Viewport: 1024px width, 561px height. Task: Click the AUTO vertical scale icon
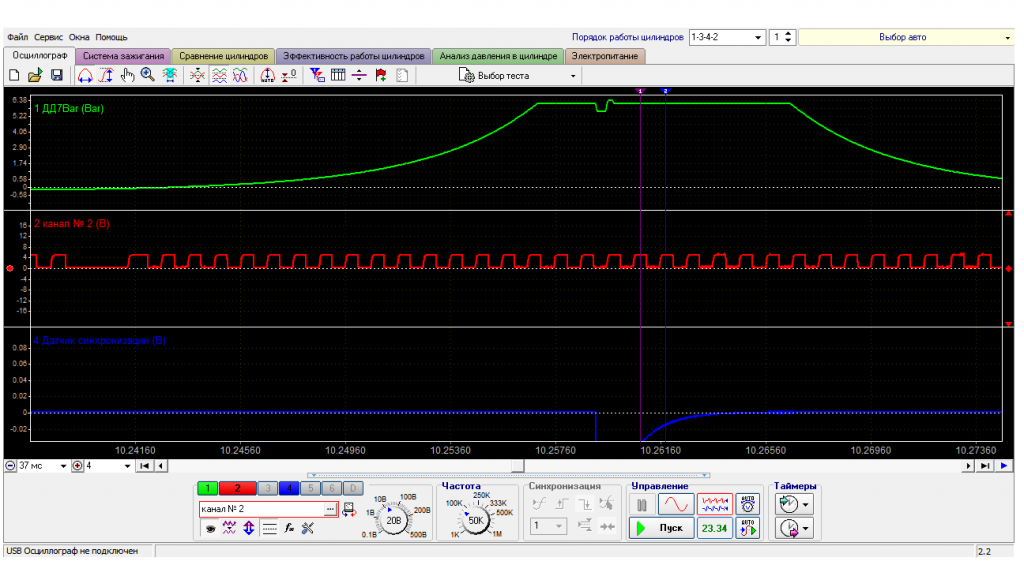(267, 76)
